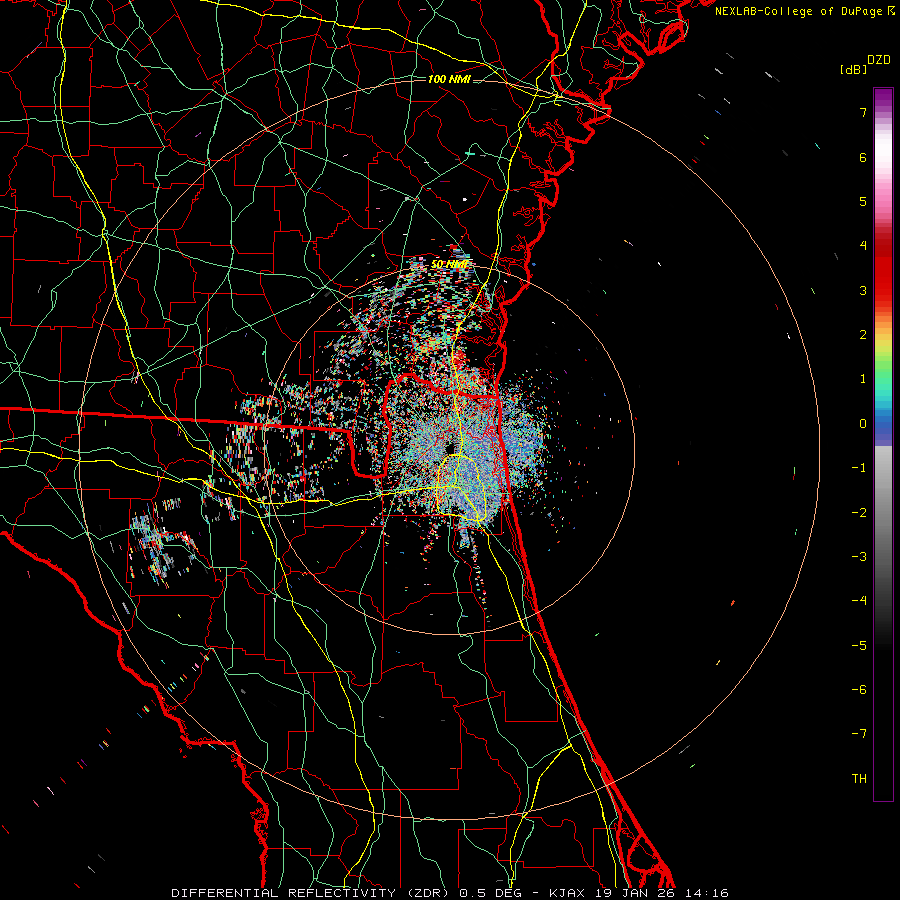Click the -4 value on the color scale
Image resolution: width=900 pixels, height=900 pixels.
tap(859, 601)
